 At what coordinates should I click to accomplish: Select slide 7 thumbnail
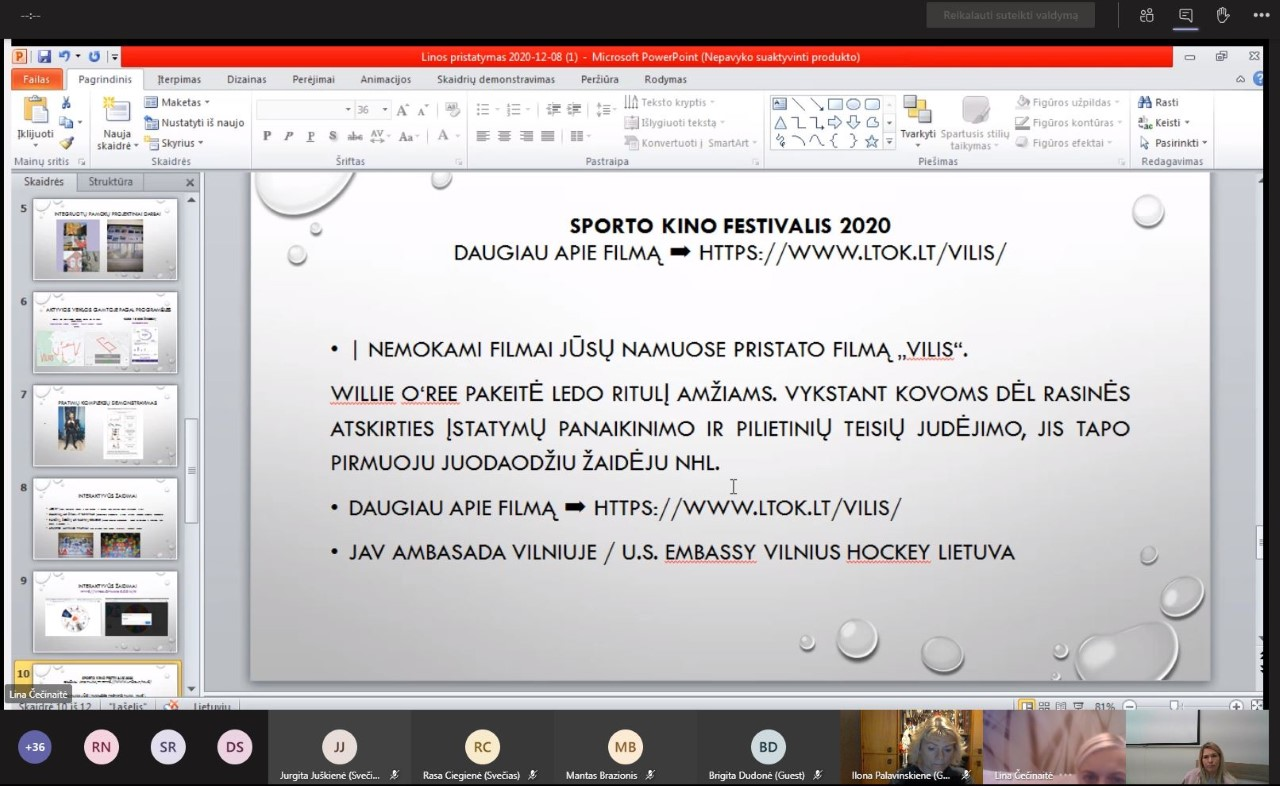(105, 426)
